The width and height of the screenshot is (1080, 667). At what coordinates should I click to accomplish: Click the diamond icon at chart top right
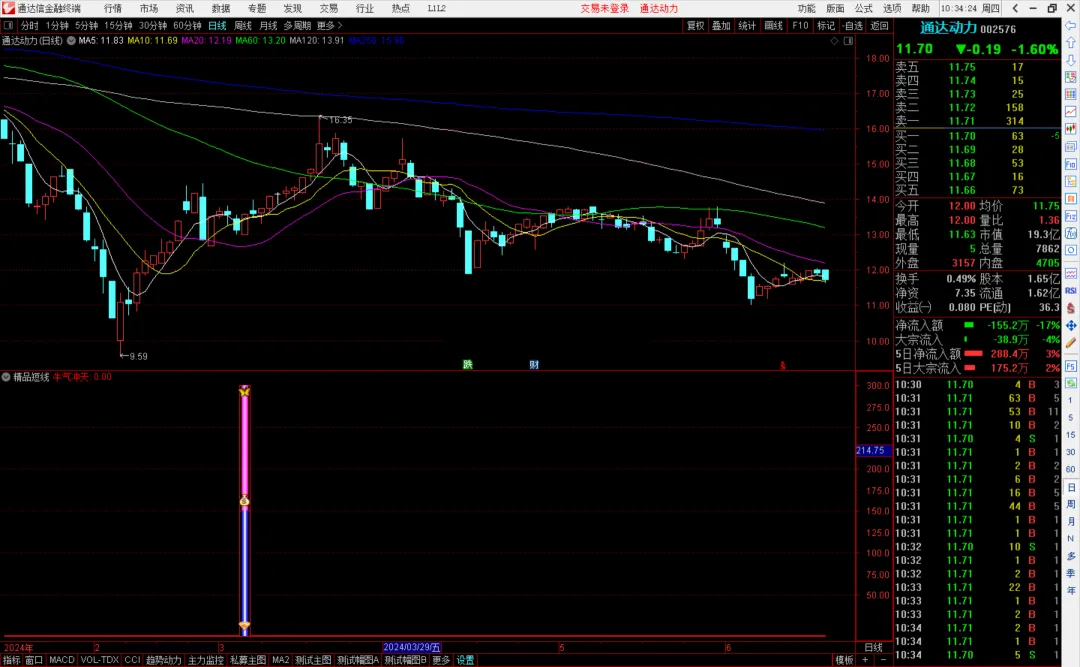[x=834, y=41]
